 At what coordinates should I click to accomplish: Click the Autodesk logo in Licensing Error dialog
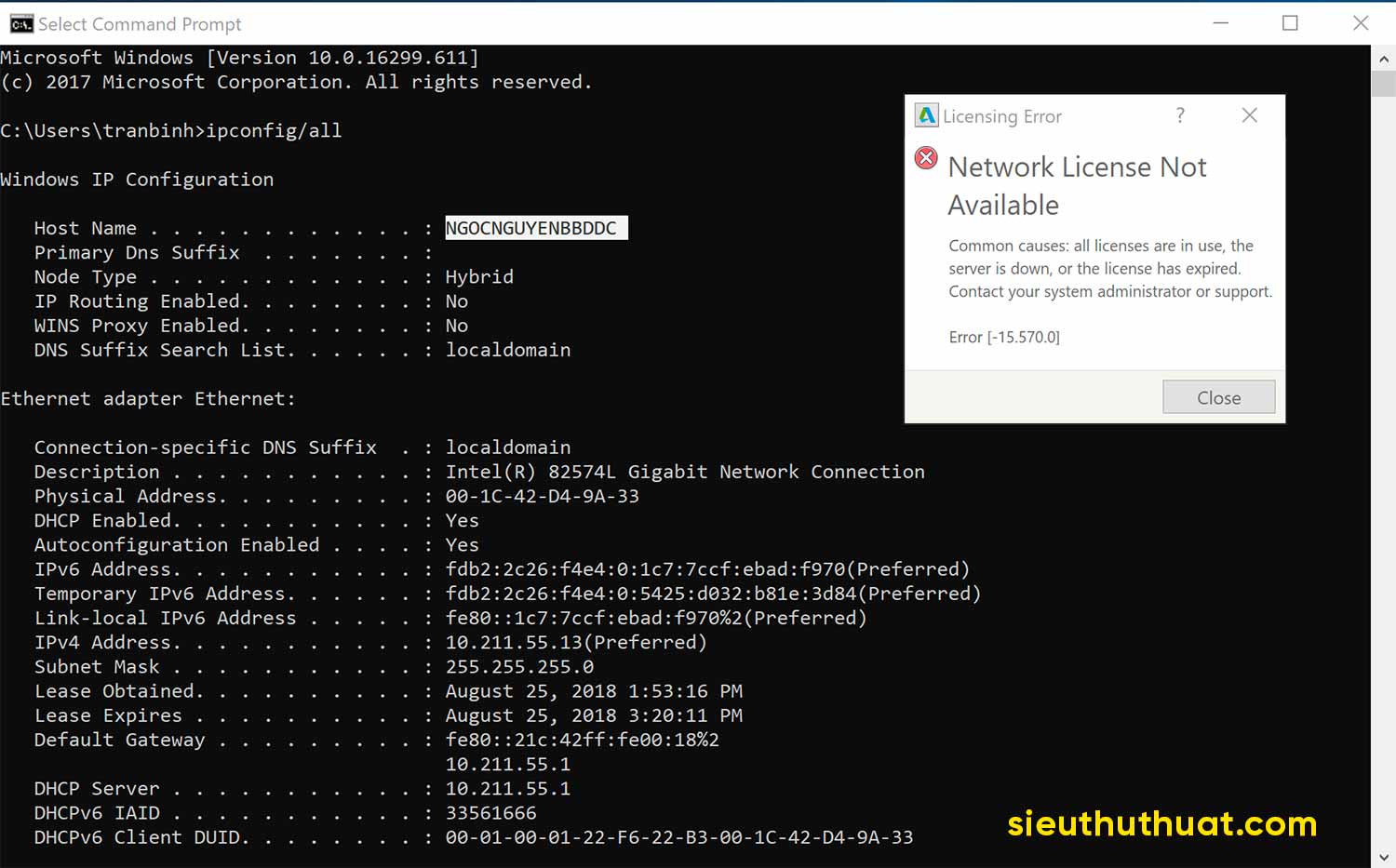[x=926, y=115]
